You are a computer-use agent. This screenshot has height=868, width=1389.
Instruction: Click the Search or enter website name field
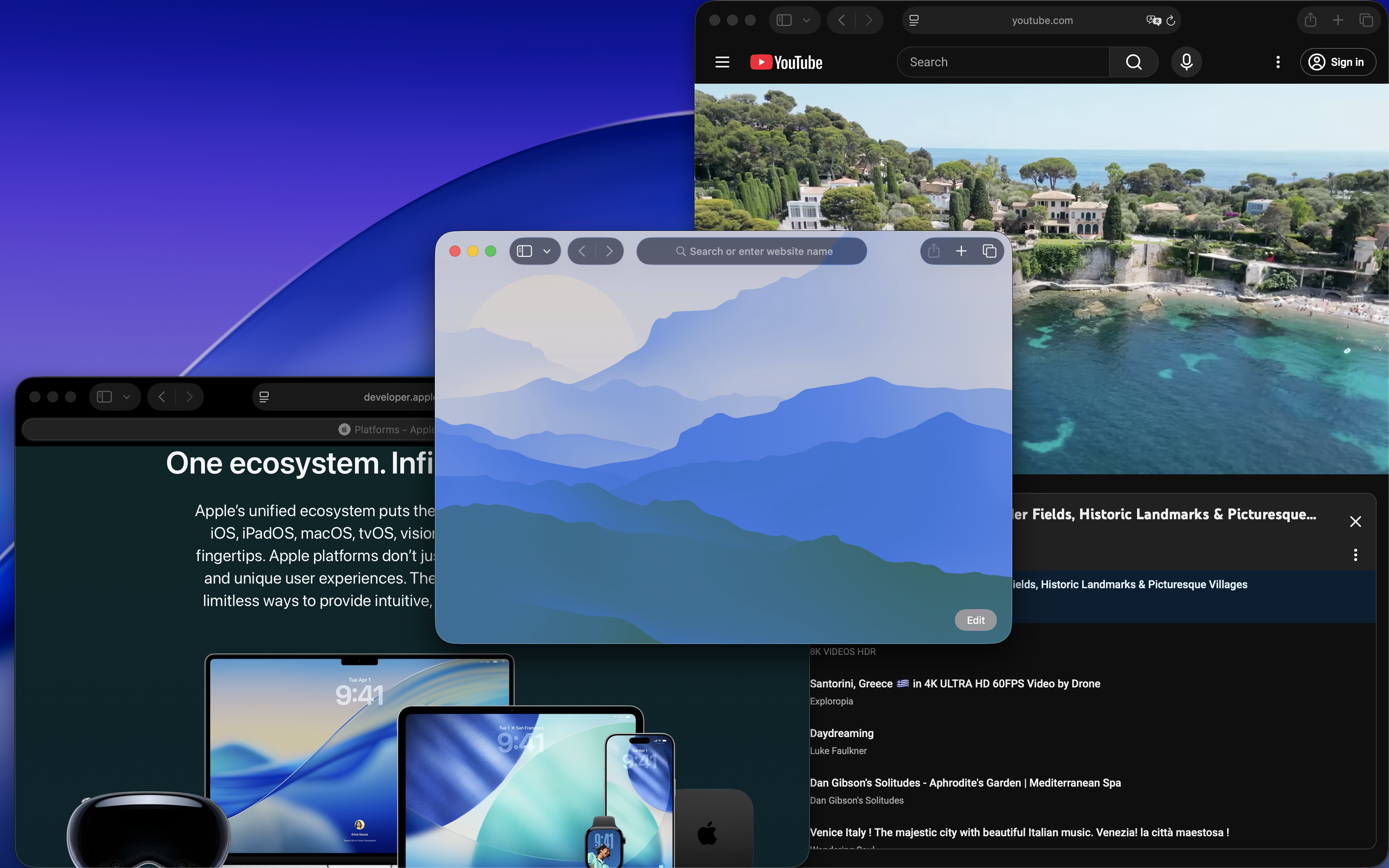pos(752,251)
